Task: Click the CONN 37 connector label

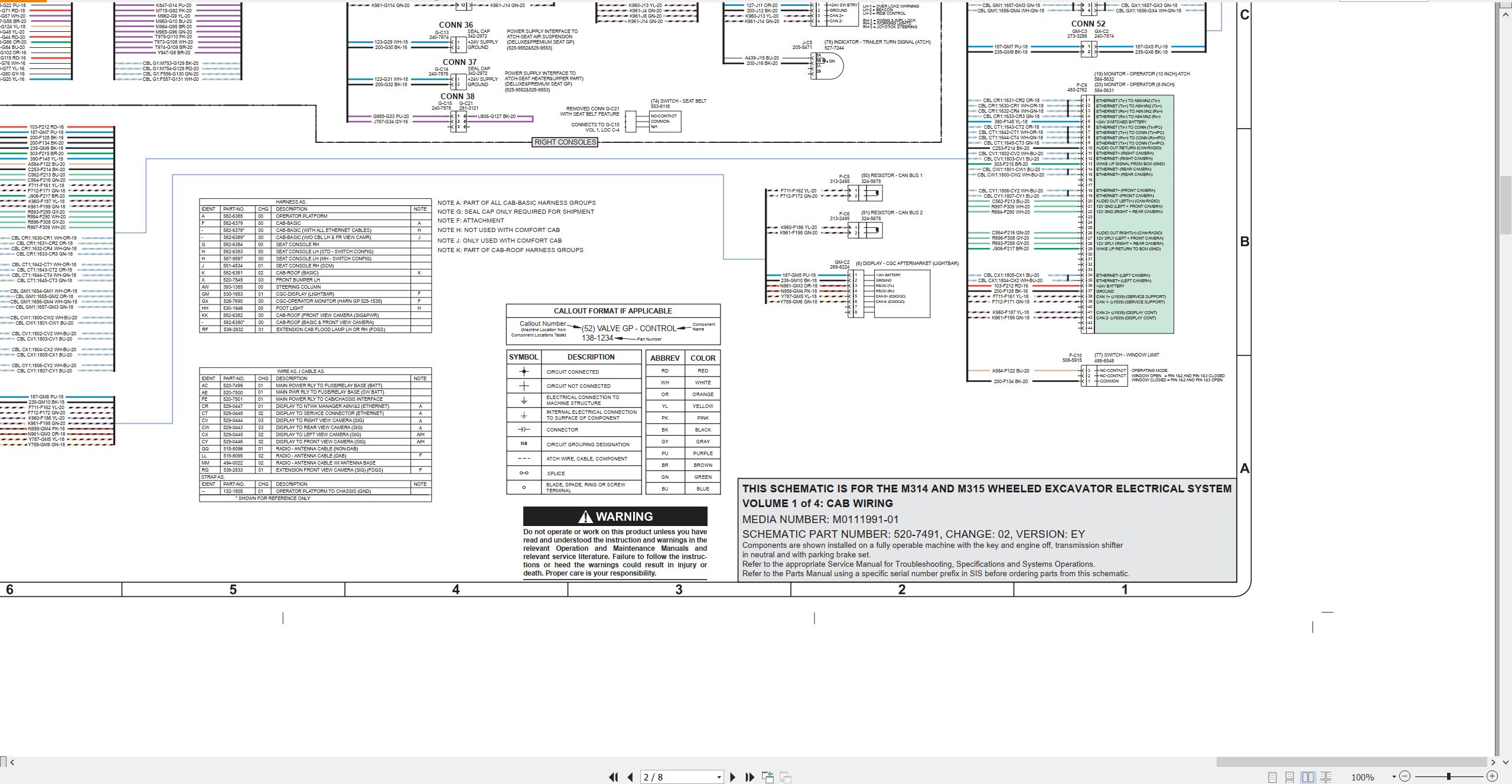Action: (x=460, y=62)
